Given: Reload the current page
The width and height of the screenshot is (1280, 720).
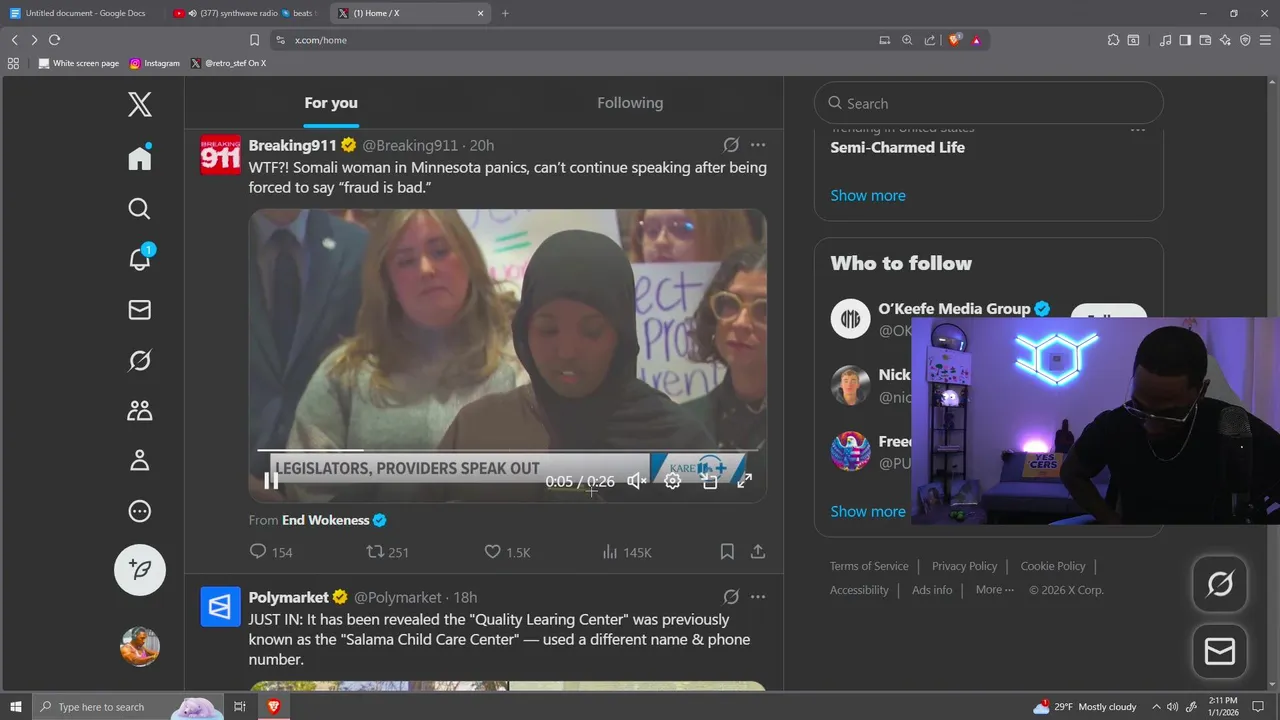Looking at the screenshot, I should (x=54, y=40).
